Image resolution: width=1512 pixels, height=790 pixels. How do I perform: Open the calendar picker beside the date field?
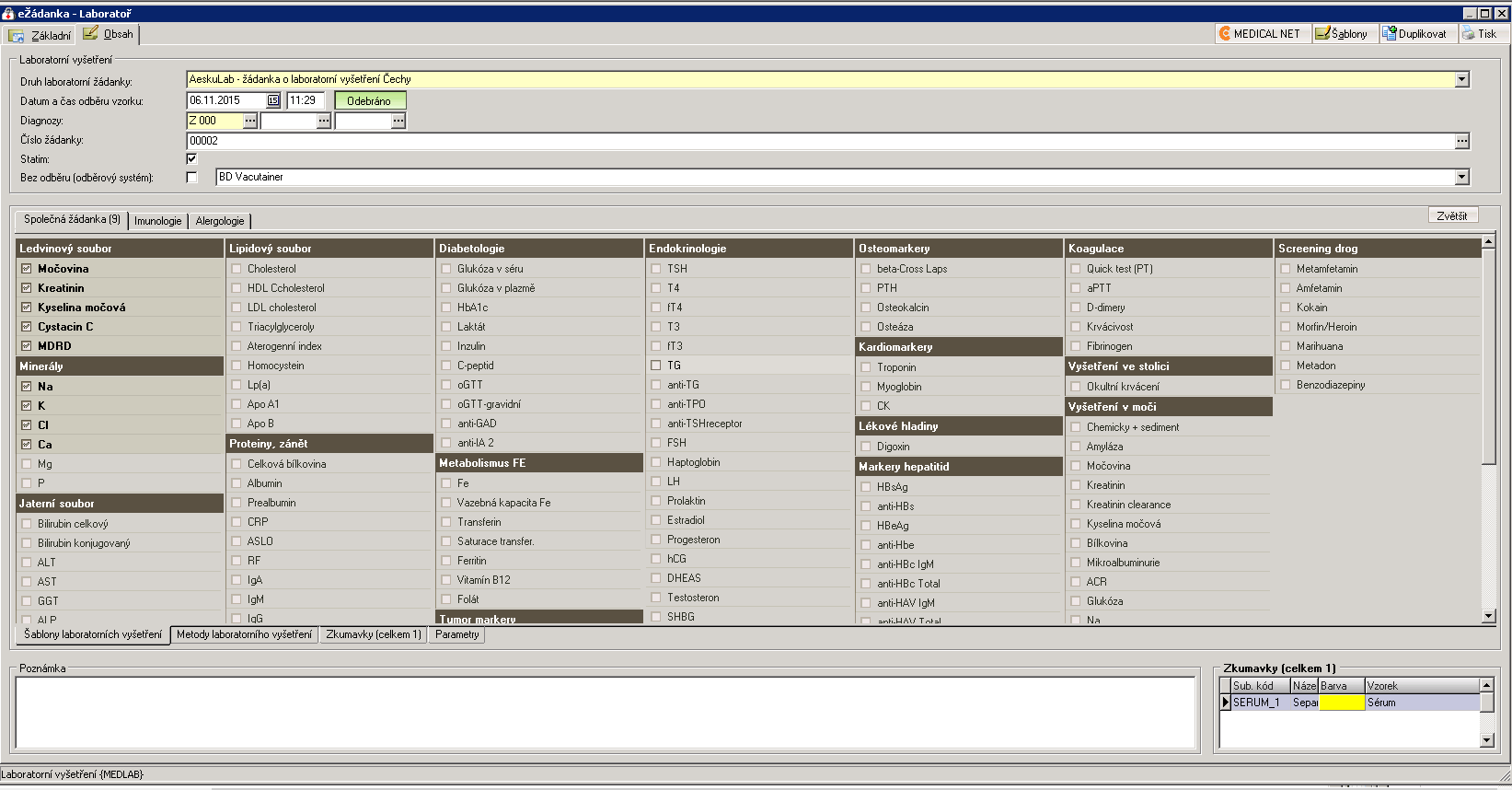point(273,100)
